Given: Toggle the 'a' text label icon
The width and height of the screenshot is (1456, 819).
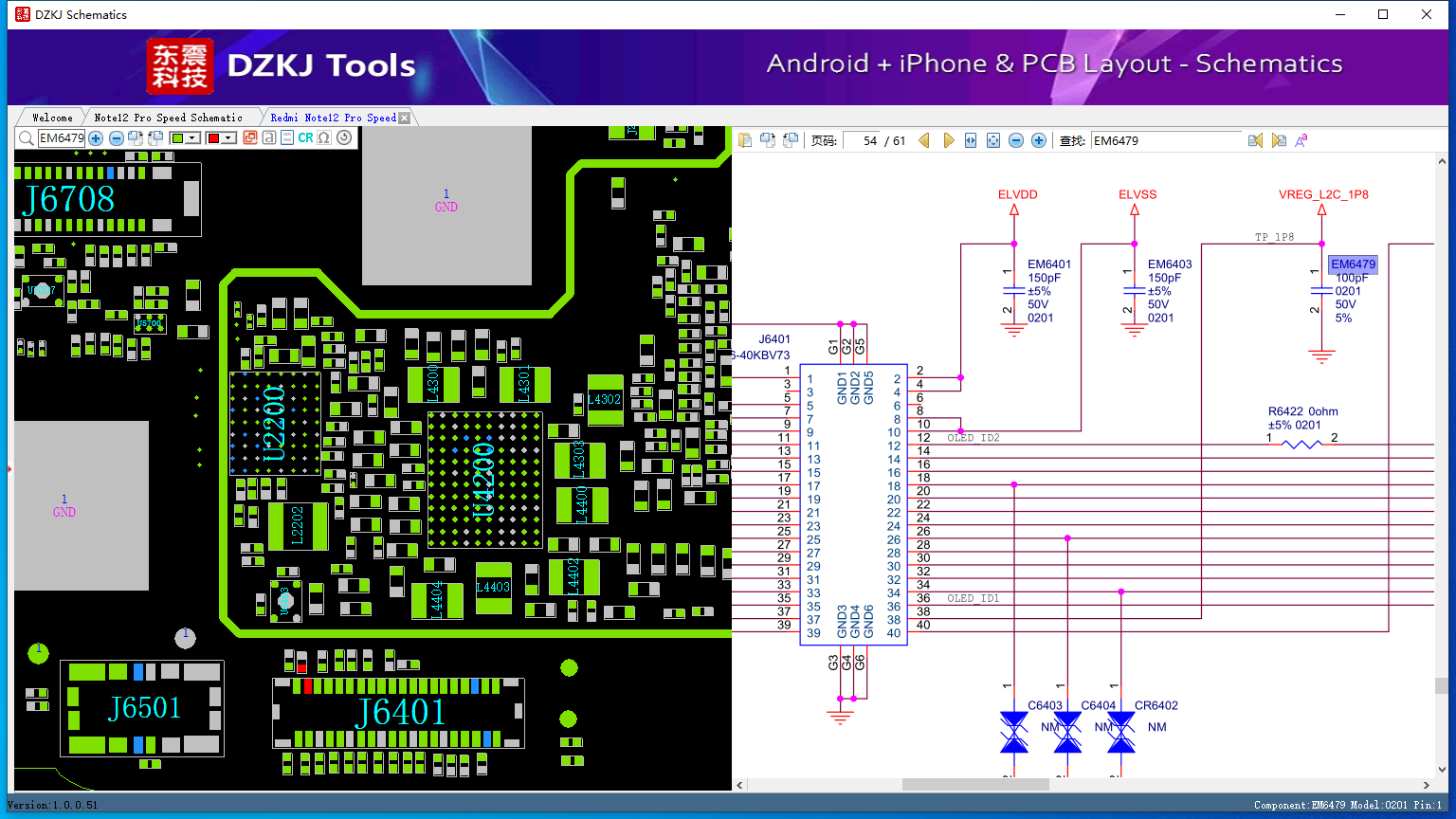Looking at the screenshot, I should click(x=269, y=138).
